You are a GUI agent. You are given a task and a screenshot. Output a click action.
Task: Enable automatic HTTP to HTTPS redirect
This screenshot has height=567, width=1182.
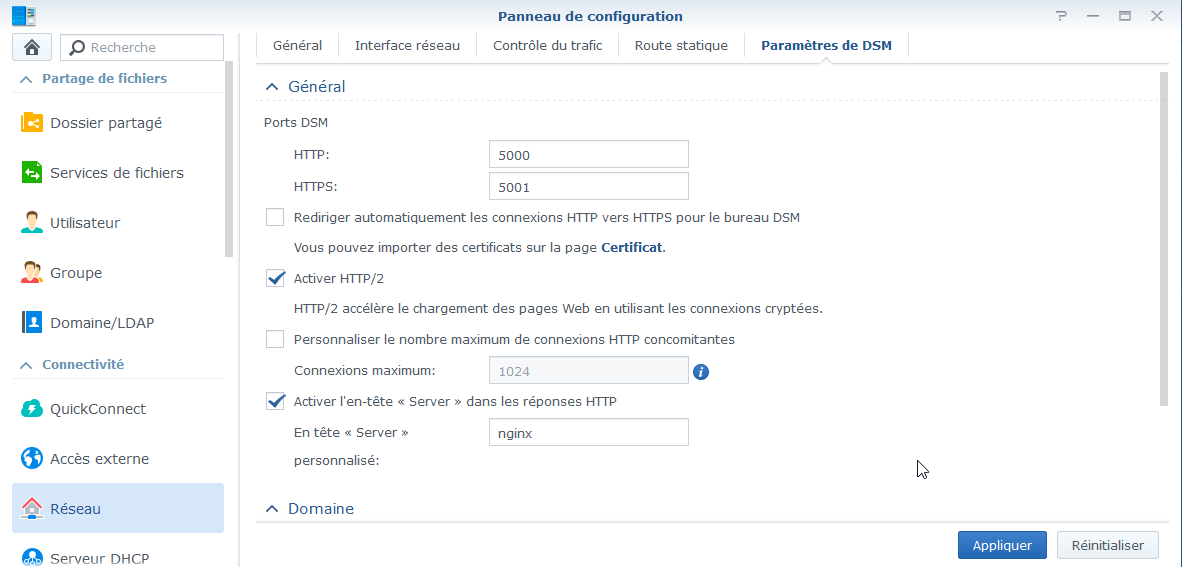tap(275, 217)
